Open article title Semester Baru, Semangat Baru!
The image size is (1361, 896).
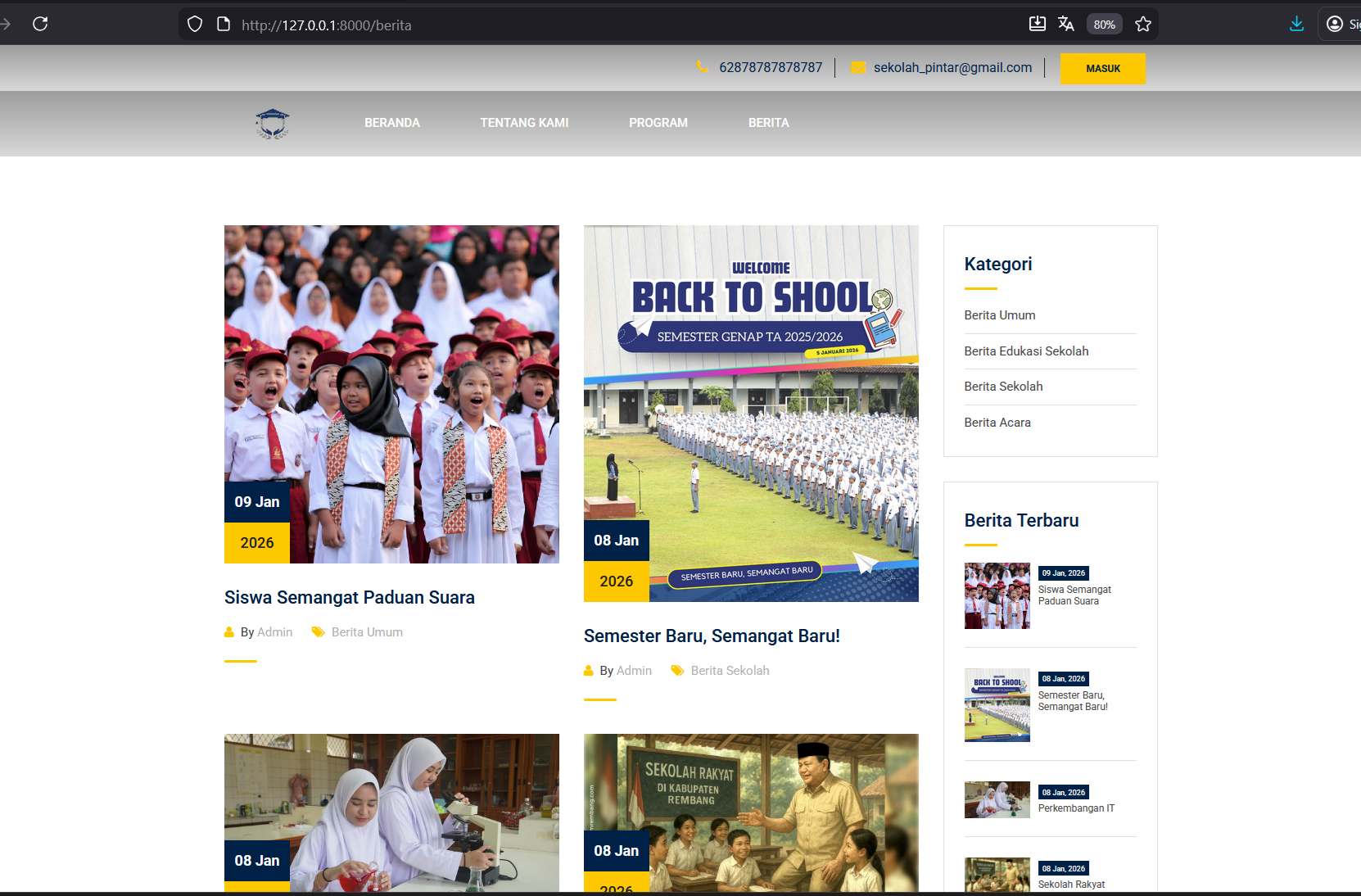click(x=712, y=636)
